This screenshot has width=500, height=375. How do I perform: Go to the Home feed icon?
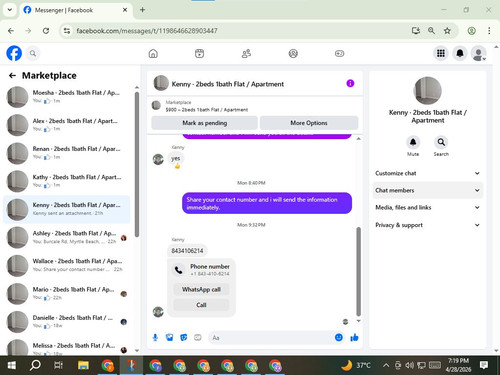pyautogui.click(x=153, y=53)
